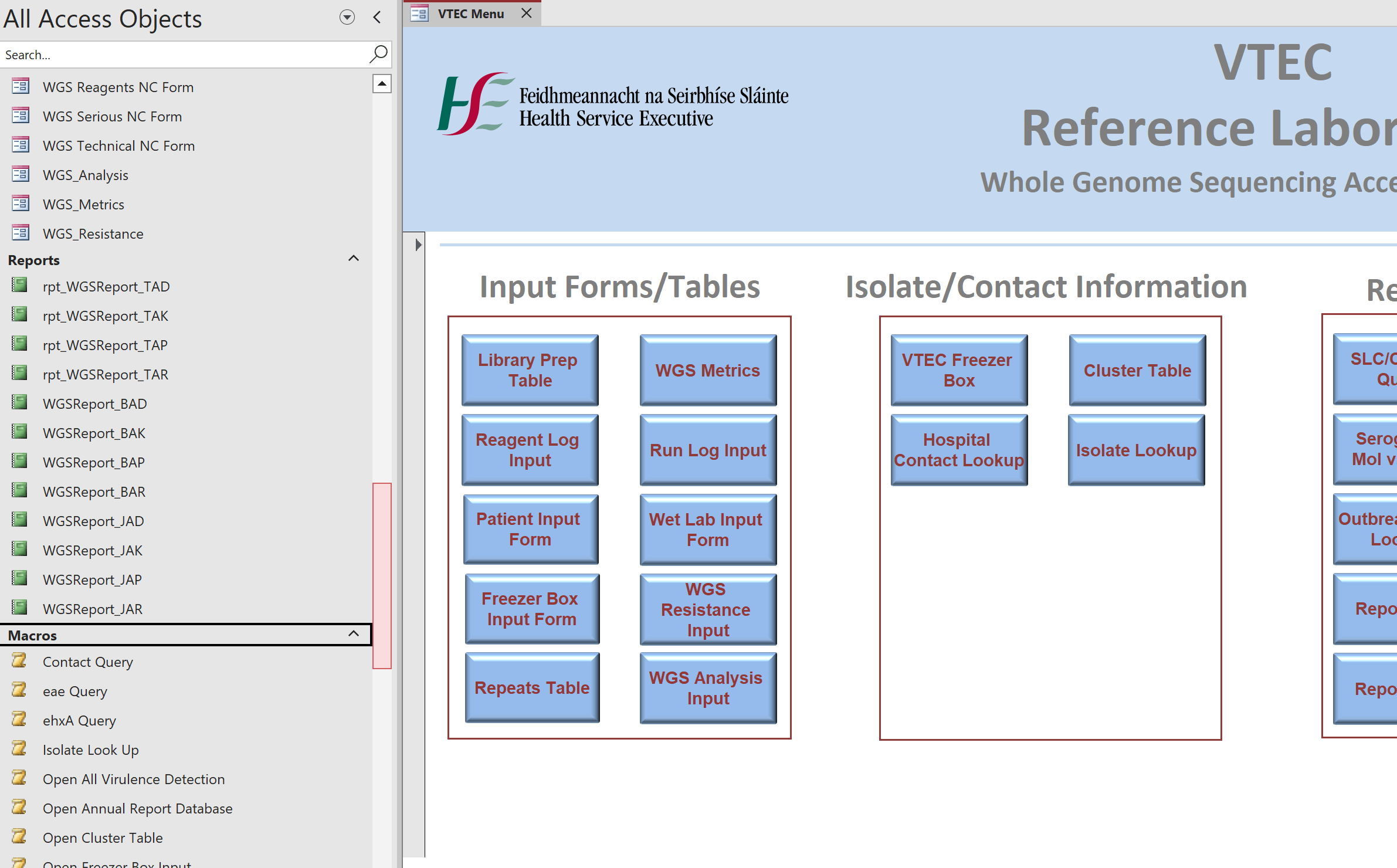
Task: Close the VTEC Menu tab
Action: click(526, 13)
